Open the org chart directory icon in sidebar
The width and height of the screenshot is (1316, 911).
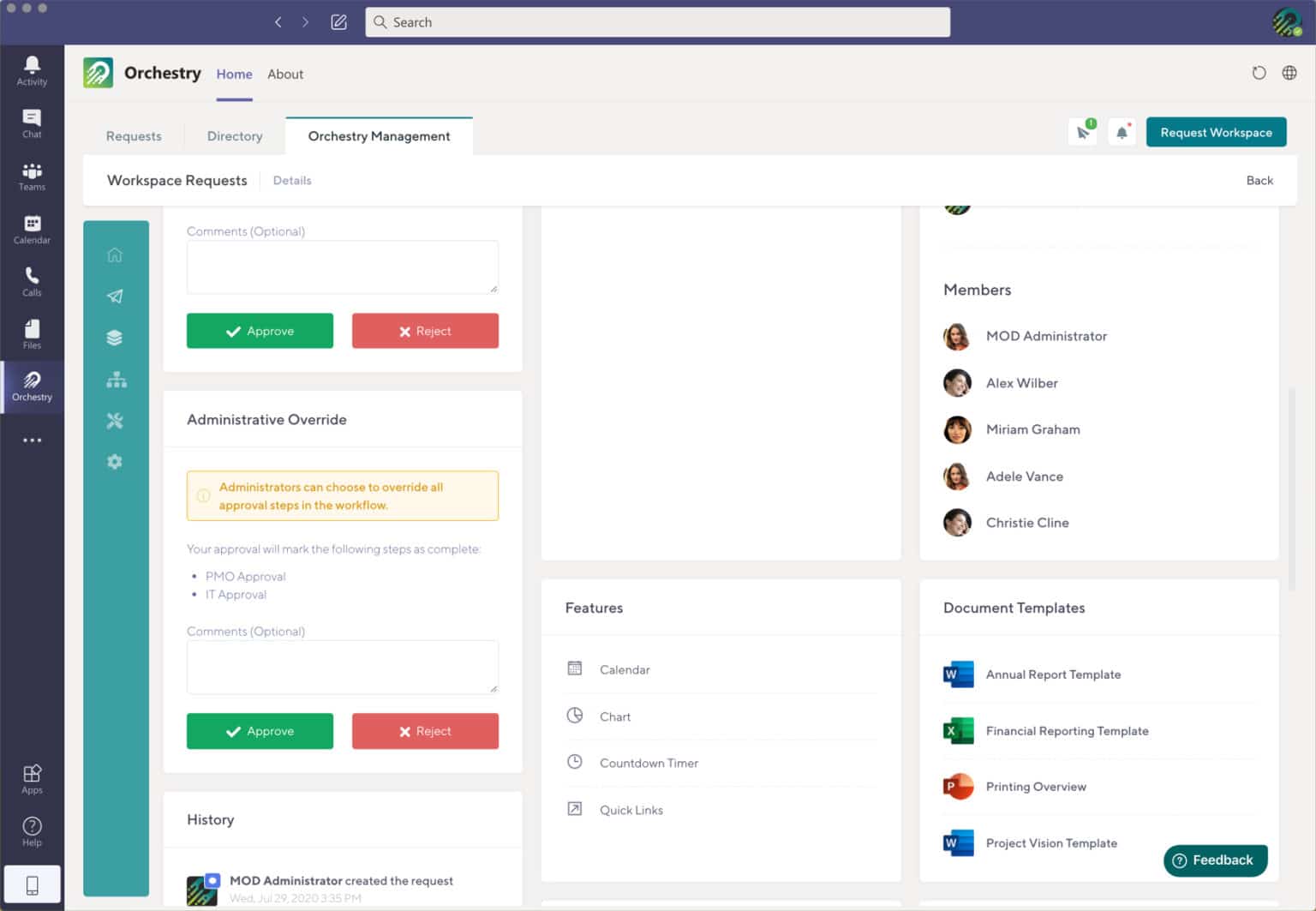(x=115, y=379)
